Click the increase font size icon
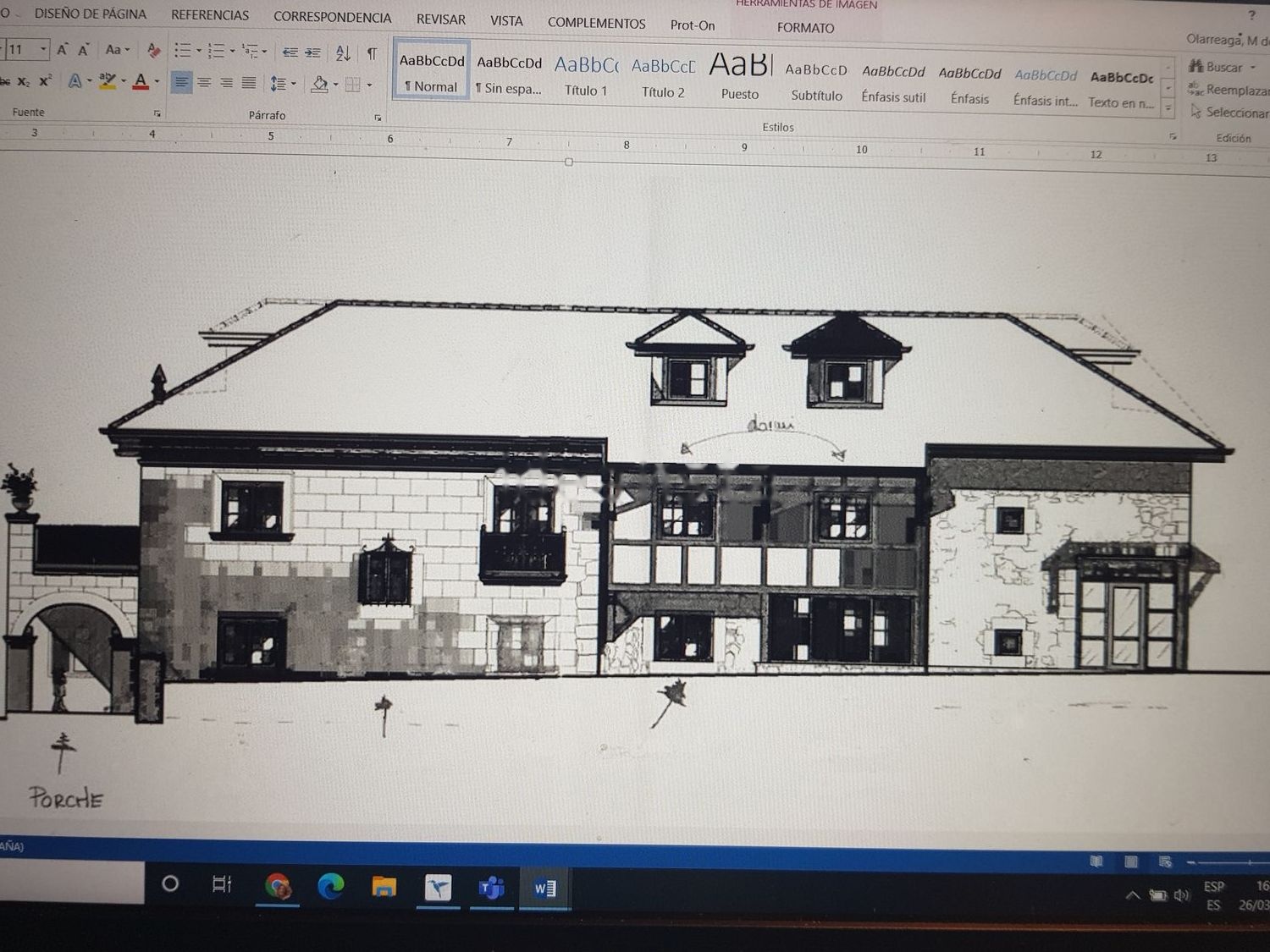The width and height of the screenshot is (1270, 952). (x=62, y=50)
